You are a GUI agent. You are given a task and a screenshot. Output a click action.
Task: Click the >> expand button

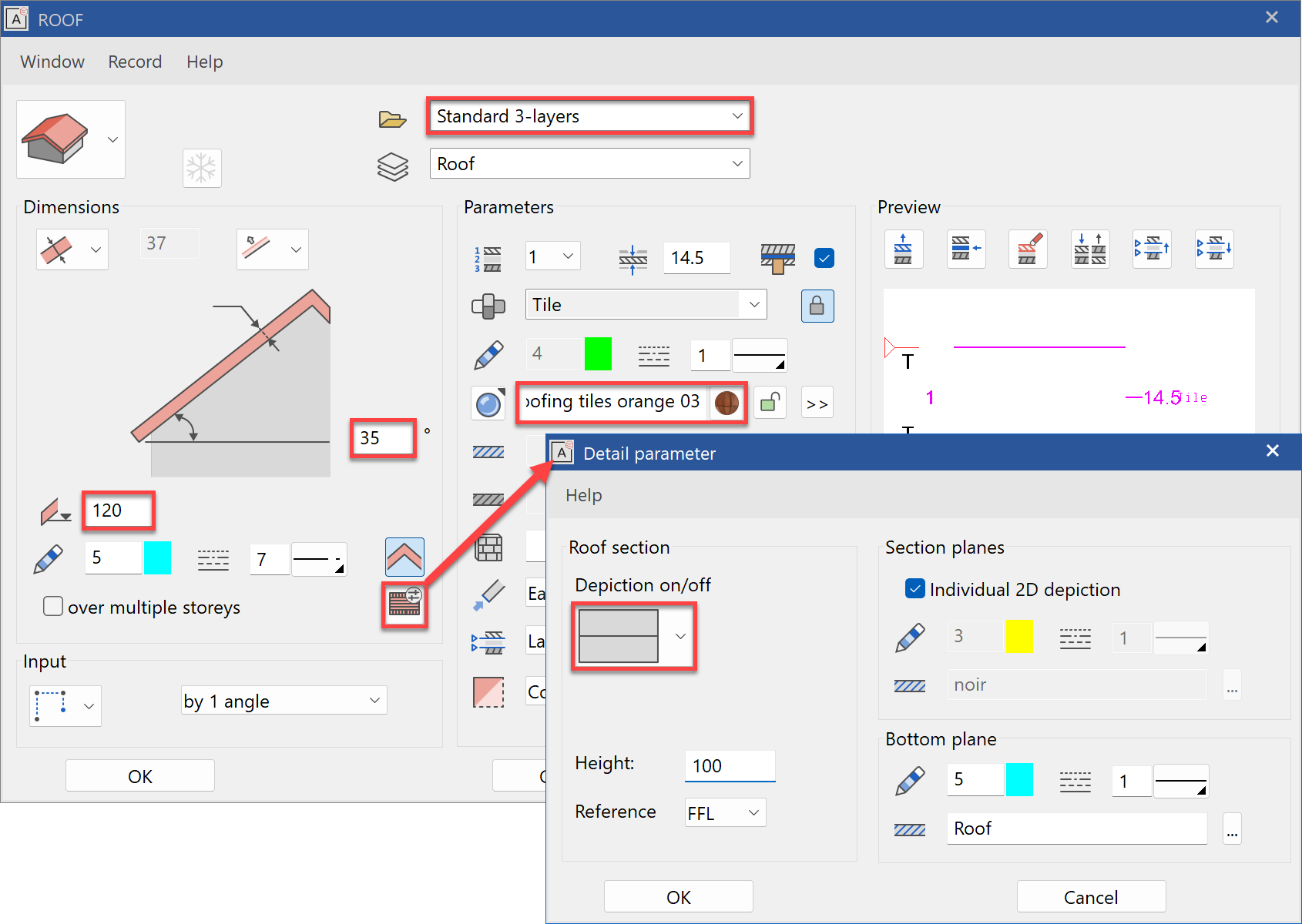tap(817, 403)
